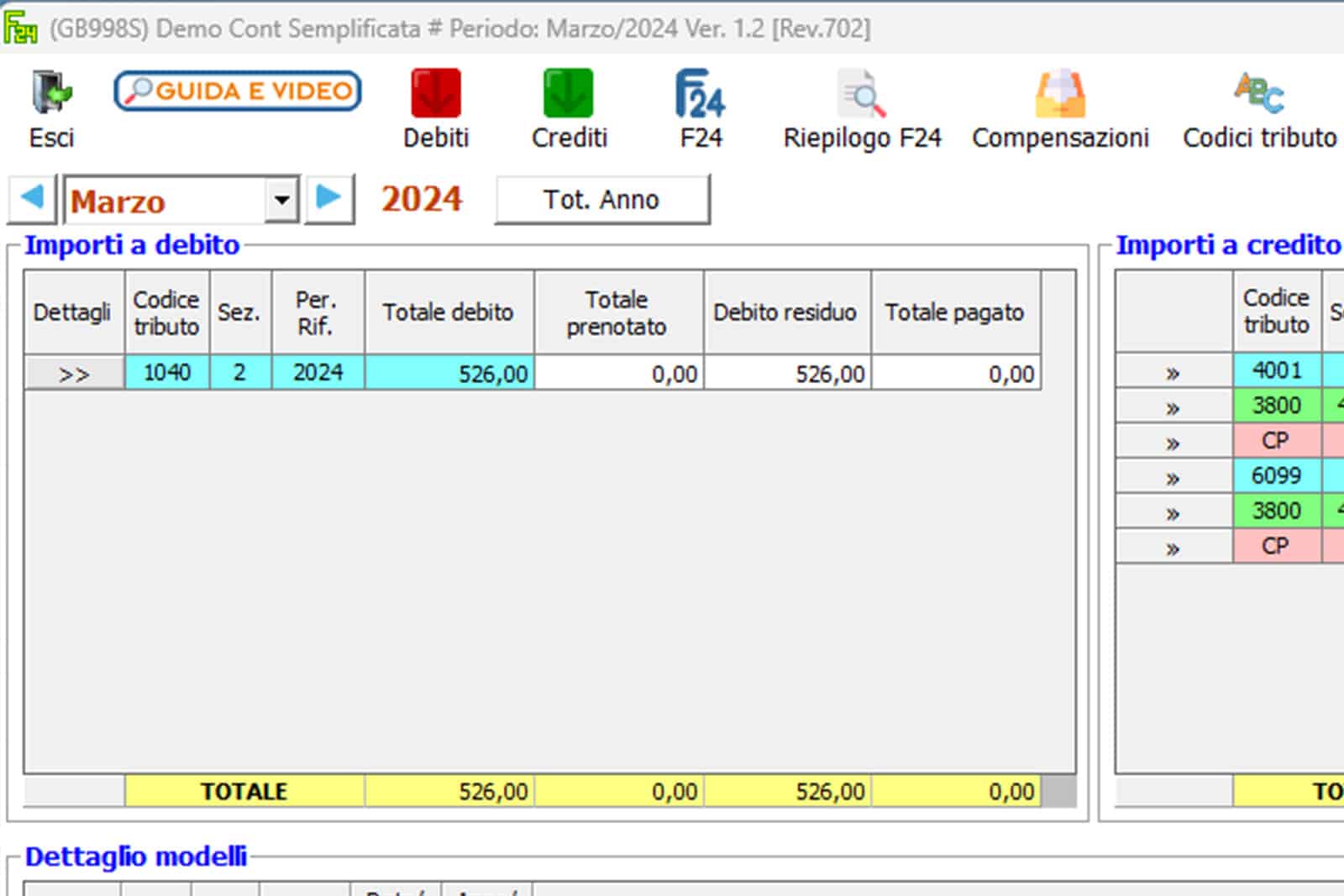Open the Compensazioni inbox icon

point(1060,92)
